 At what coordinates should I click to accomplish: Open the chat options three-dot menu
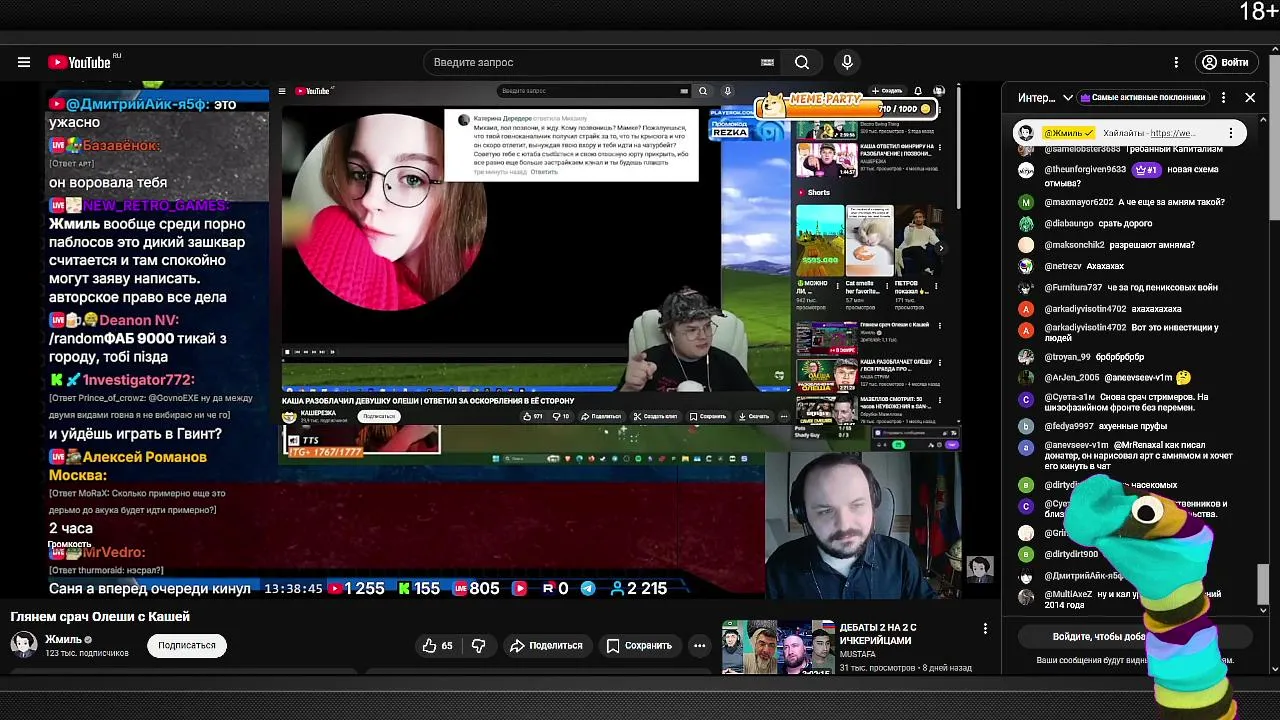coord(1223,98)
